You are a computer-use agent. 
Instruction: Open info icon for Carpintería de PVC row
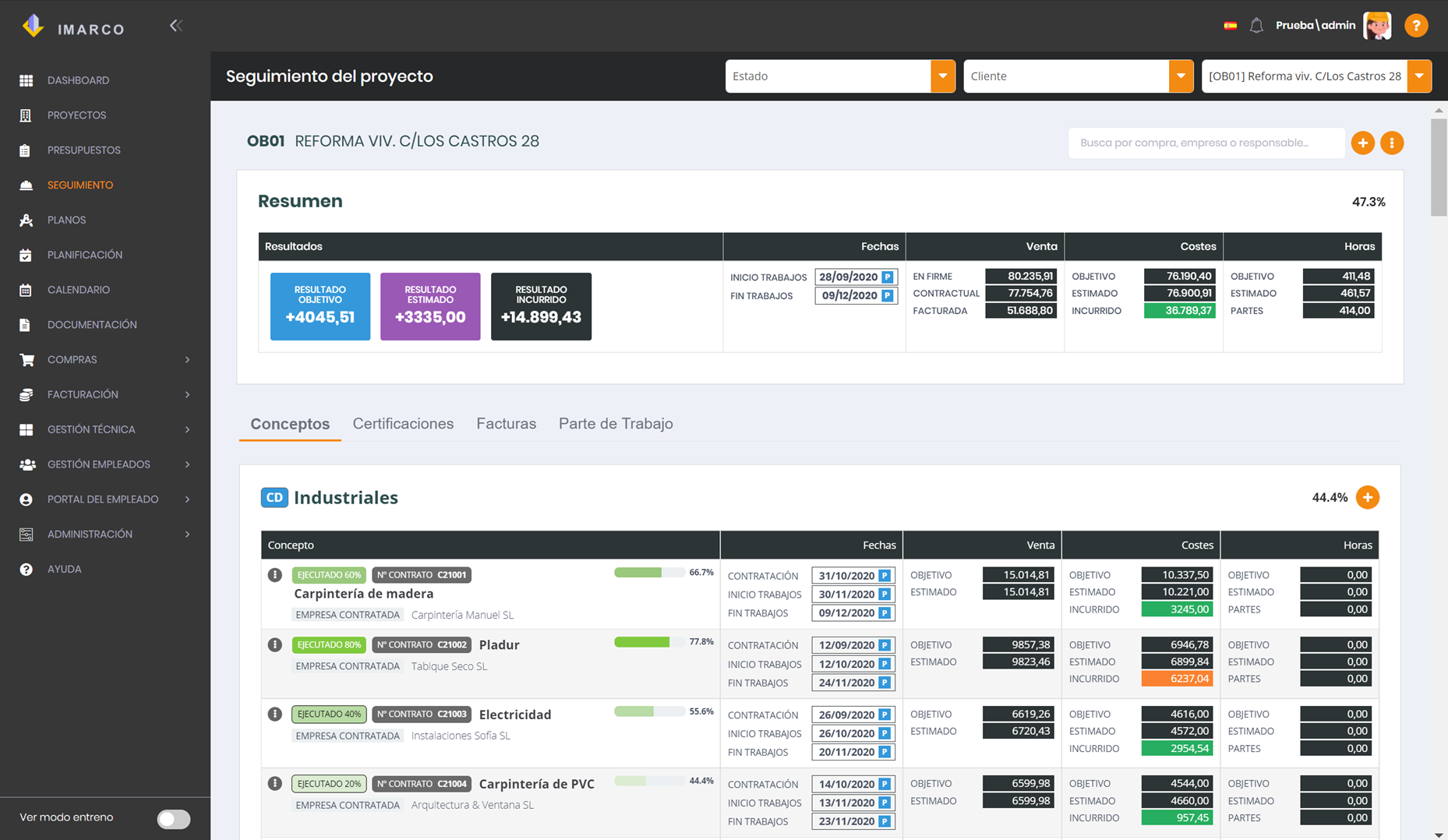[x=275, y=783]
